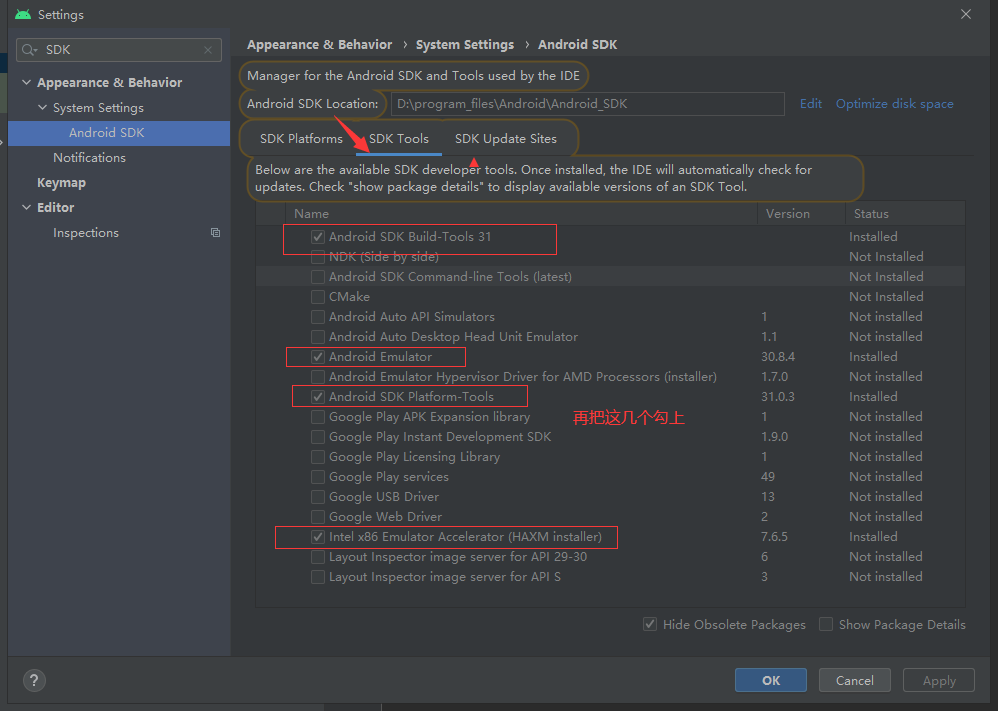Check Google Play Licensing Library
998x711 pixels.
(318, 457)
